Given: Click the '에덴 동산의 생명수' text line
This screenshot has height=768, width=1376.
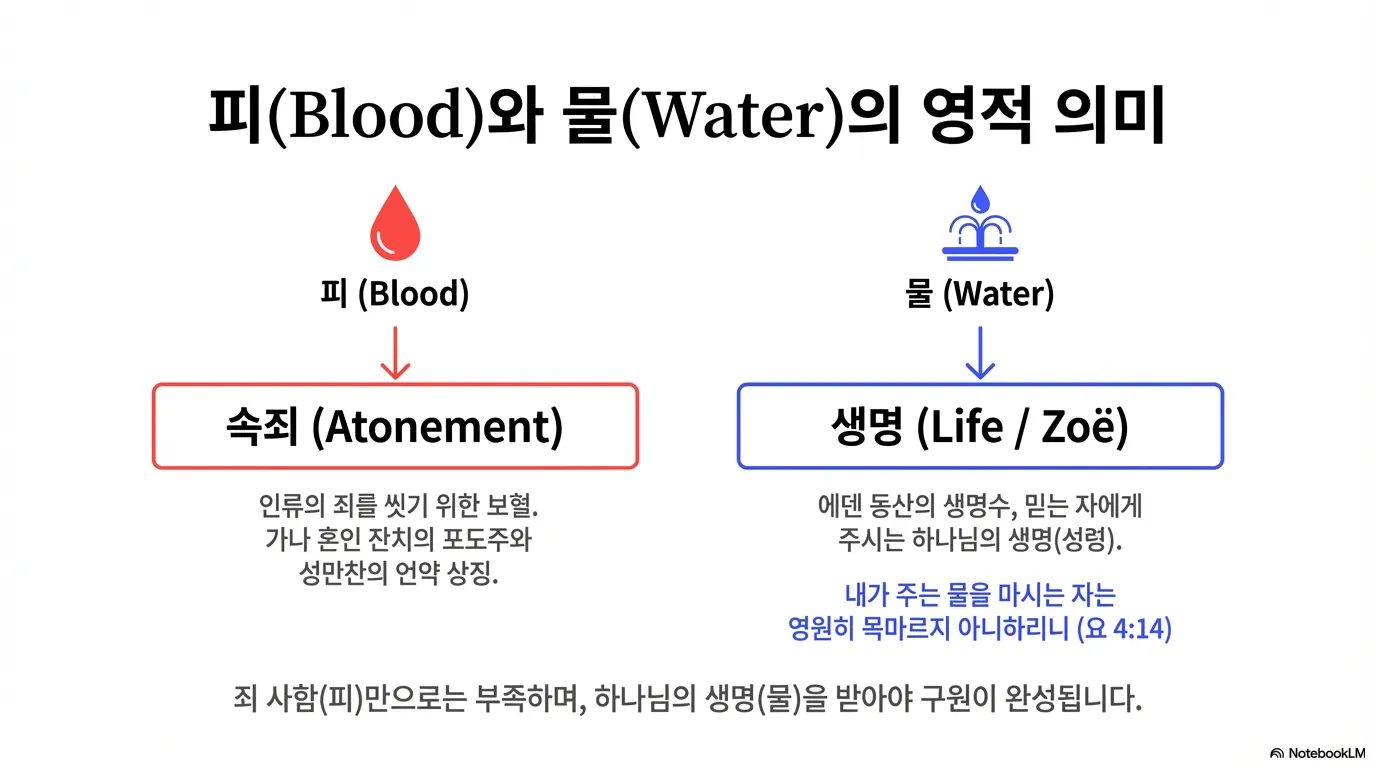Looking at the screenshot, I should (980, 505).
